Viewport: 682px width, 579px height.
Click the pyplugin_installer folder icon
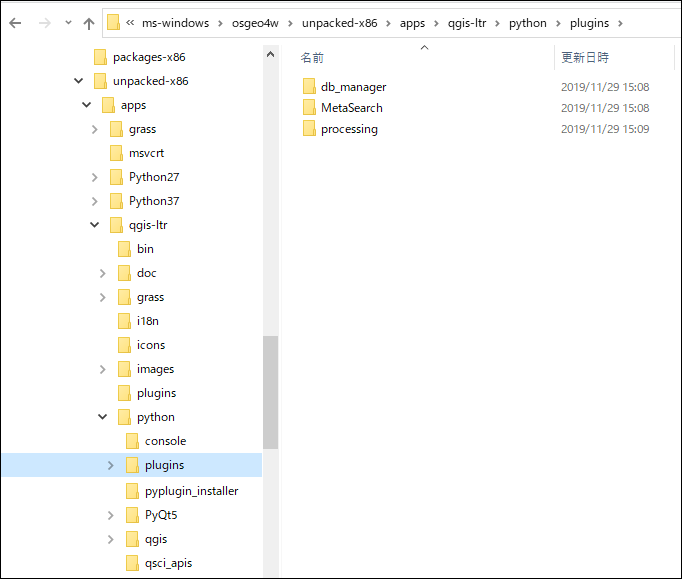pos(133,491)
